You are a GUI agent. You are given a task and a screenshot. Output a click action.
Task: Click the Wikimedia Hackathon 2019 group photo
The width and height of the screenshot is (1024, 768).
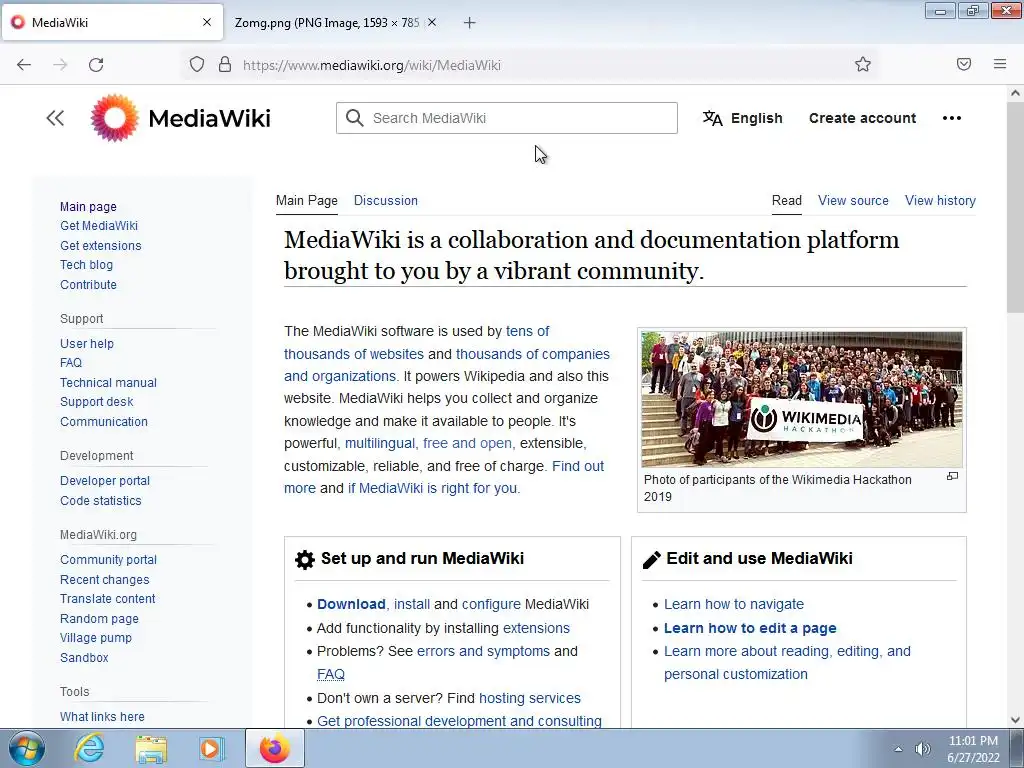tap(801, 399)
